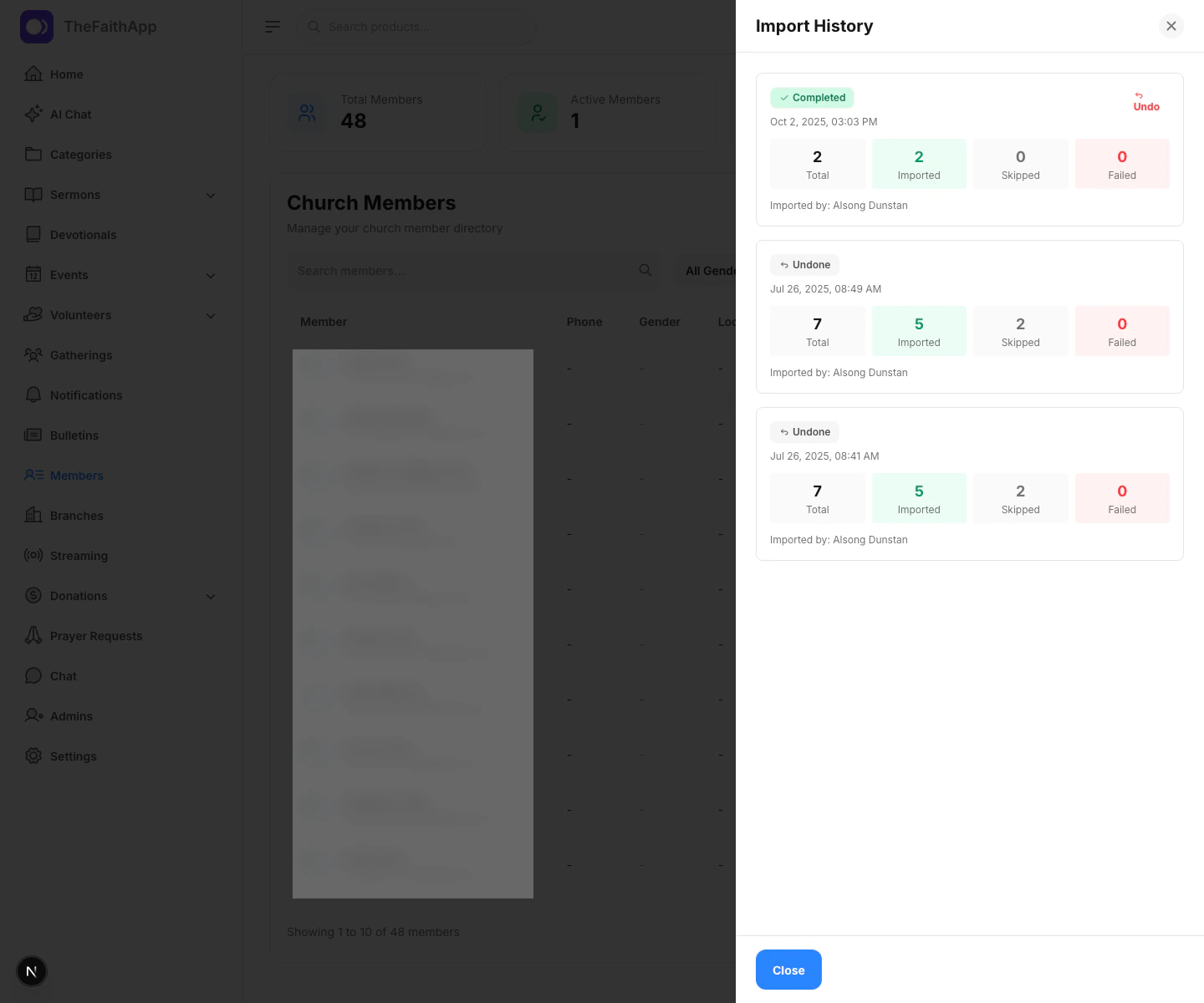This screenshot has height=1003, width=1204.
Task: Click the Notifications bell icon
Action: pyautogui.click(x=33, y=395)
